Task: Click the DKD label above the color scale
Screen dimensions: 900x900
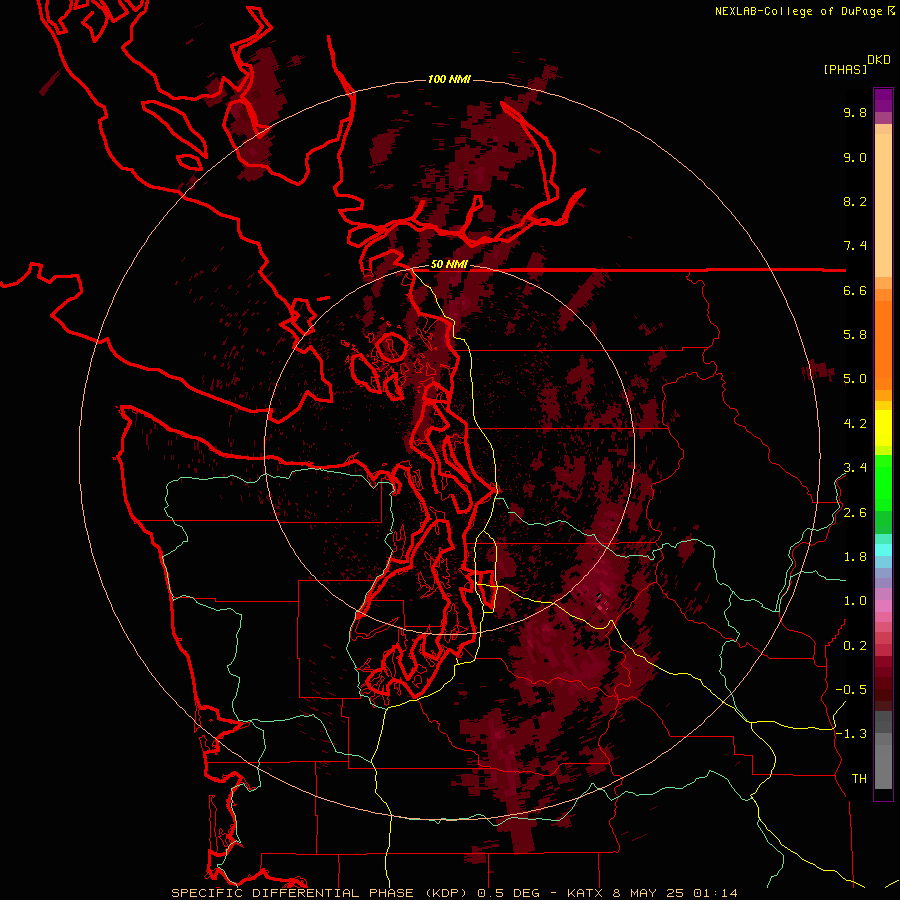Action: (x=879, y=60)
